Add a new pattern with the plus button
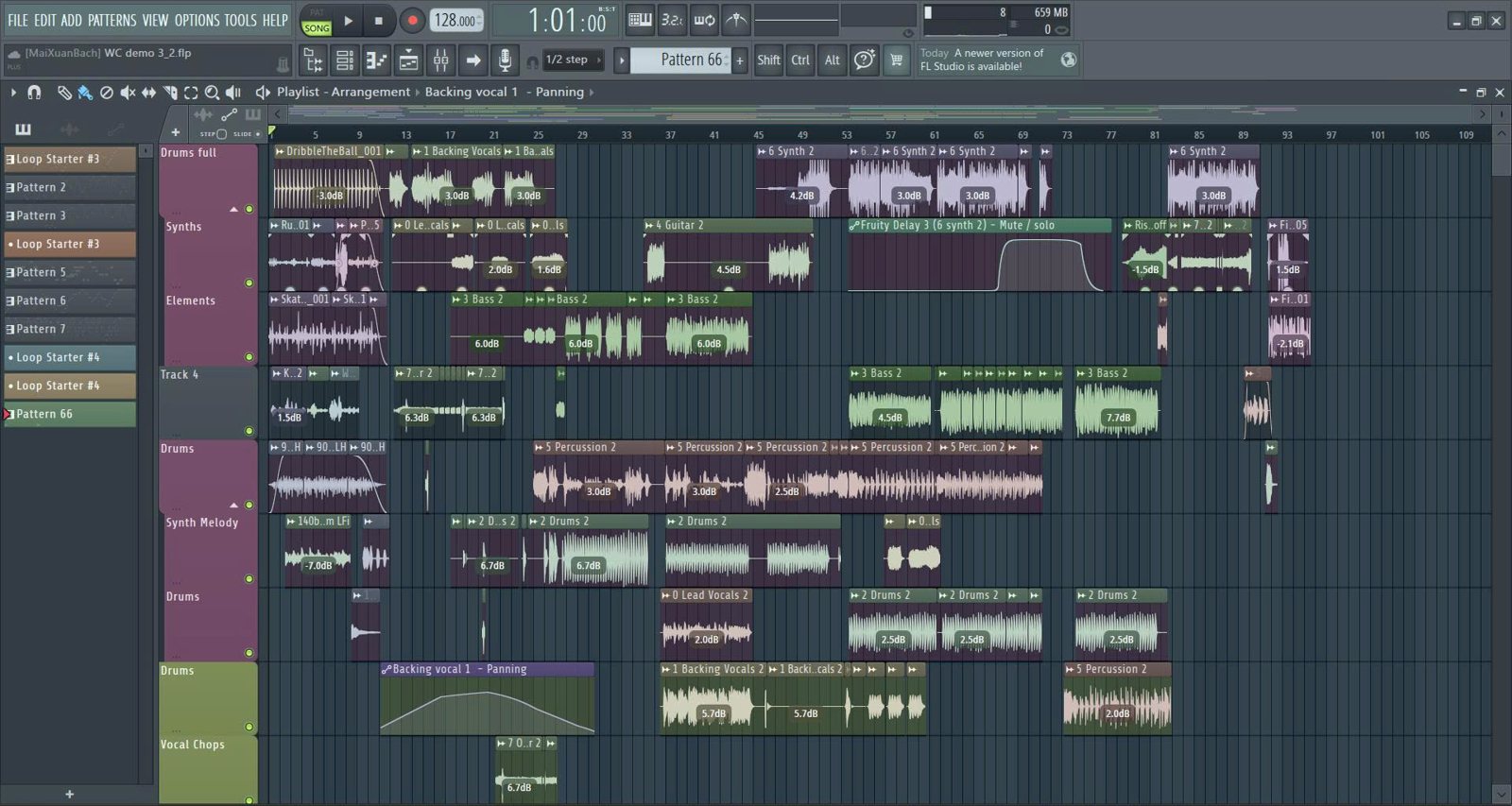Viewport: 1512px width, 806px height. tap(740, 60)
